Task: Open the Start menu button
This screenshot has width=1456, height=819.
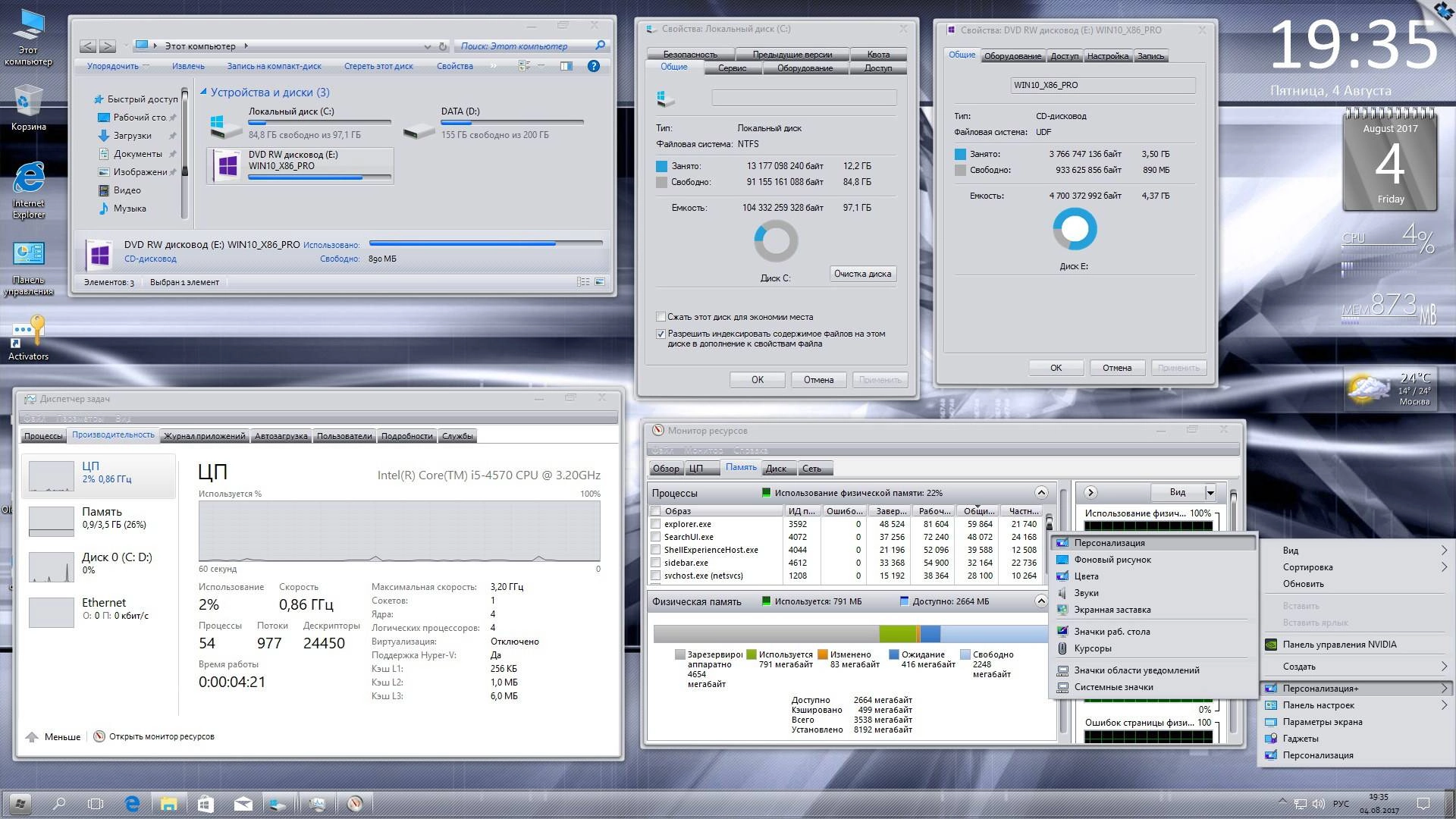Action: tap(20, 803)
